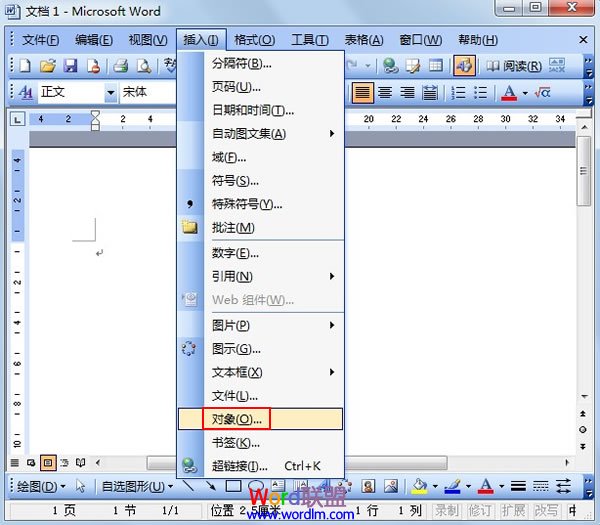Screen dimensions: 600x525
Task: Switch to Reading layout with 阅读(R)
Action: coord(514,66)
